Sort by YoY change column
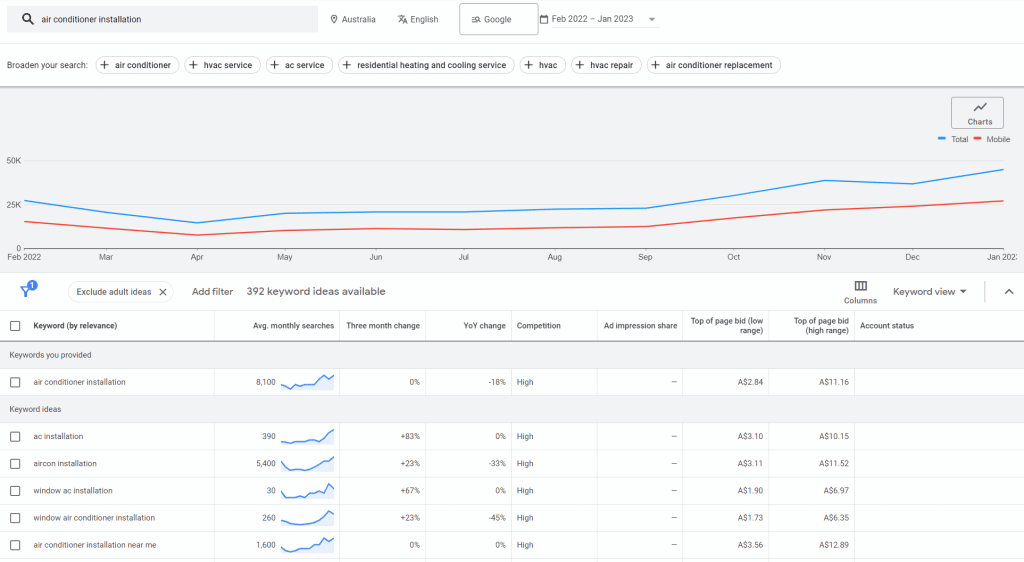 click(x=484, y=326)
